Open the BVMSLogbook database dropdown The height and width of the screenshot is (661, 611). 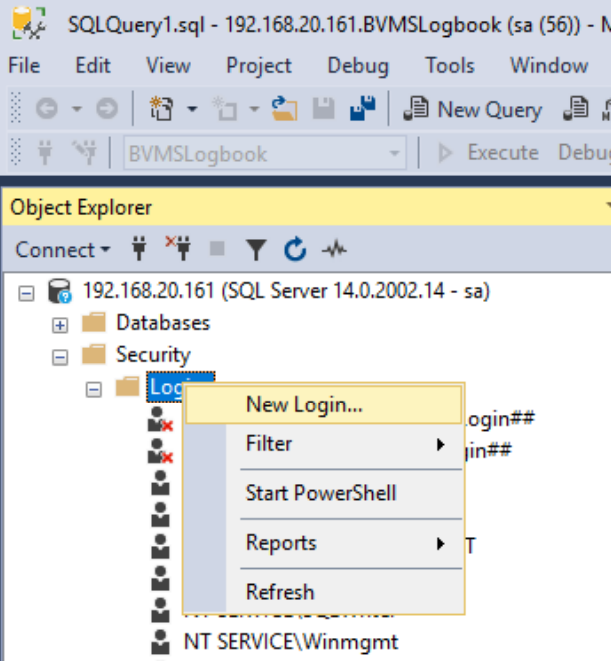click(x=395, y=153)
